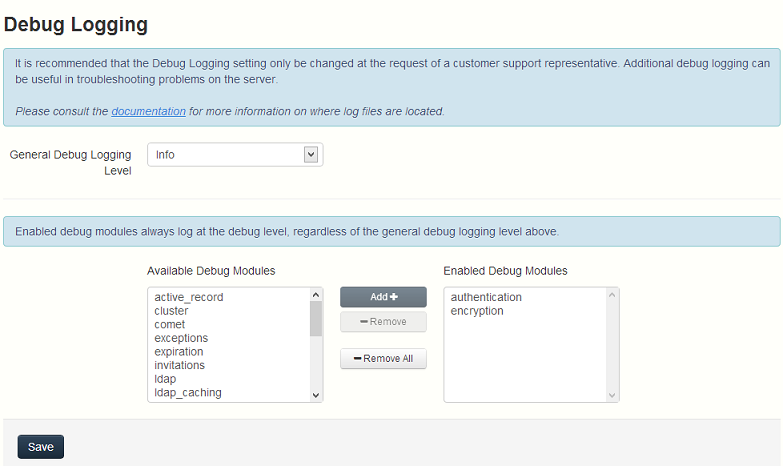The height and width of the screenshot is (466, 783).
Task: Select the cluster debug module
Action: pyautogui.click(x=171, y=311)
